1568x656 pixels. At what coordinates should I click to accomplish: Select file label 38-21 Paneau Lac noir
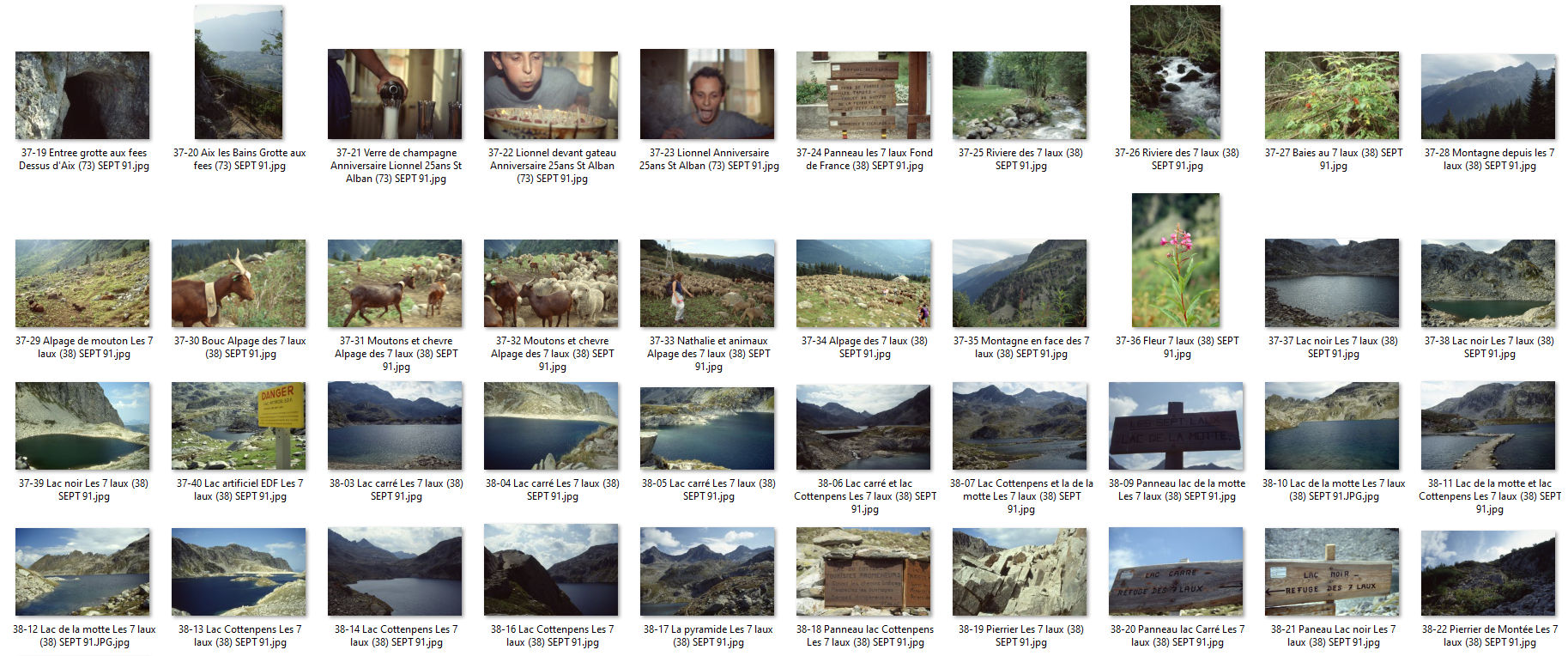click(1332, 635)
